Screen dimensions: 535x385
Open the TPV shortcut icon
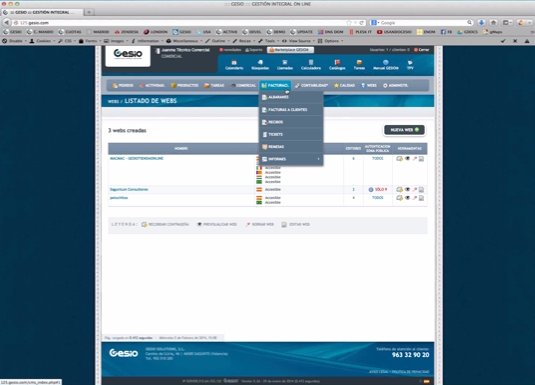(410, 65)
